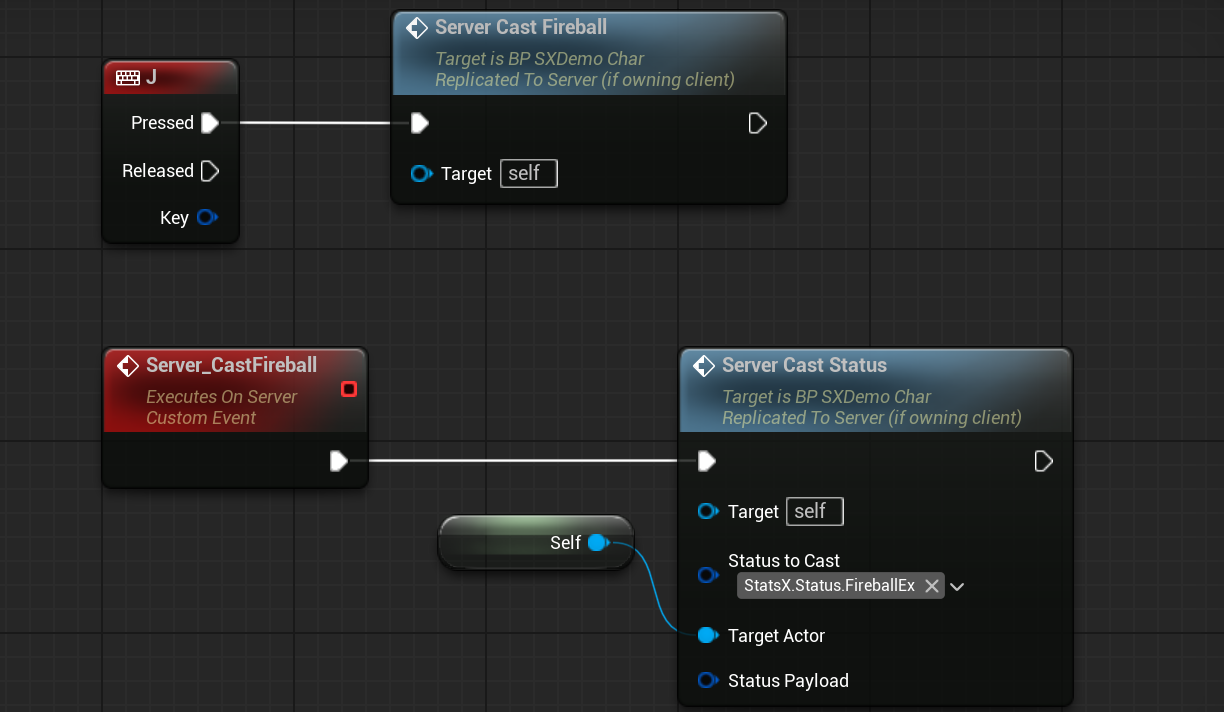Screen dimensions: 1224x712
Task: Click the Target input pin on Server Cast Fireball
Action: (420, 173)
